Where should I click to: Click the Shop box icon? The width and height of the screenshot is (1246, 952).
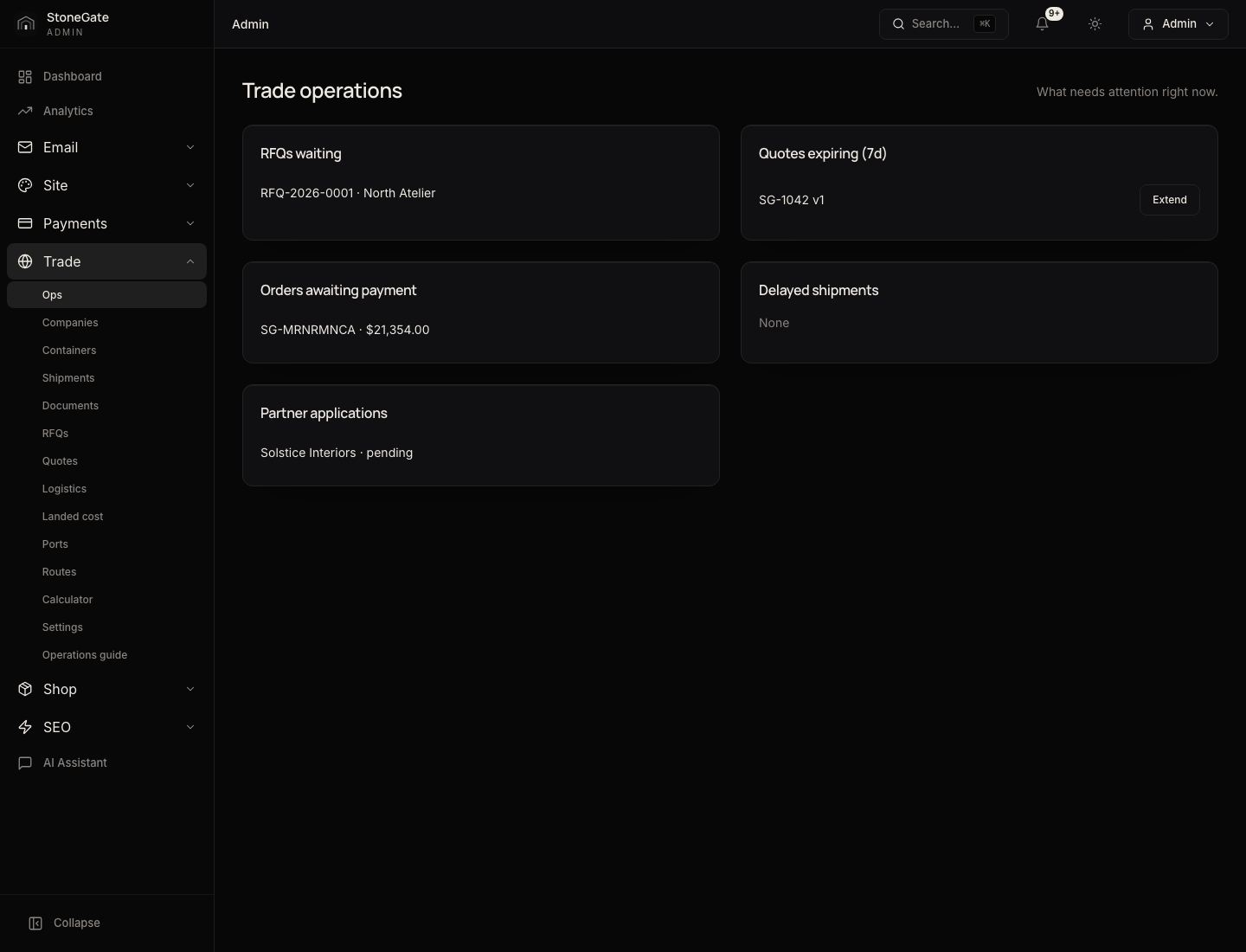[x=25, y=689]
